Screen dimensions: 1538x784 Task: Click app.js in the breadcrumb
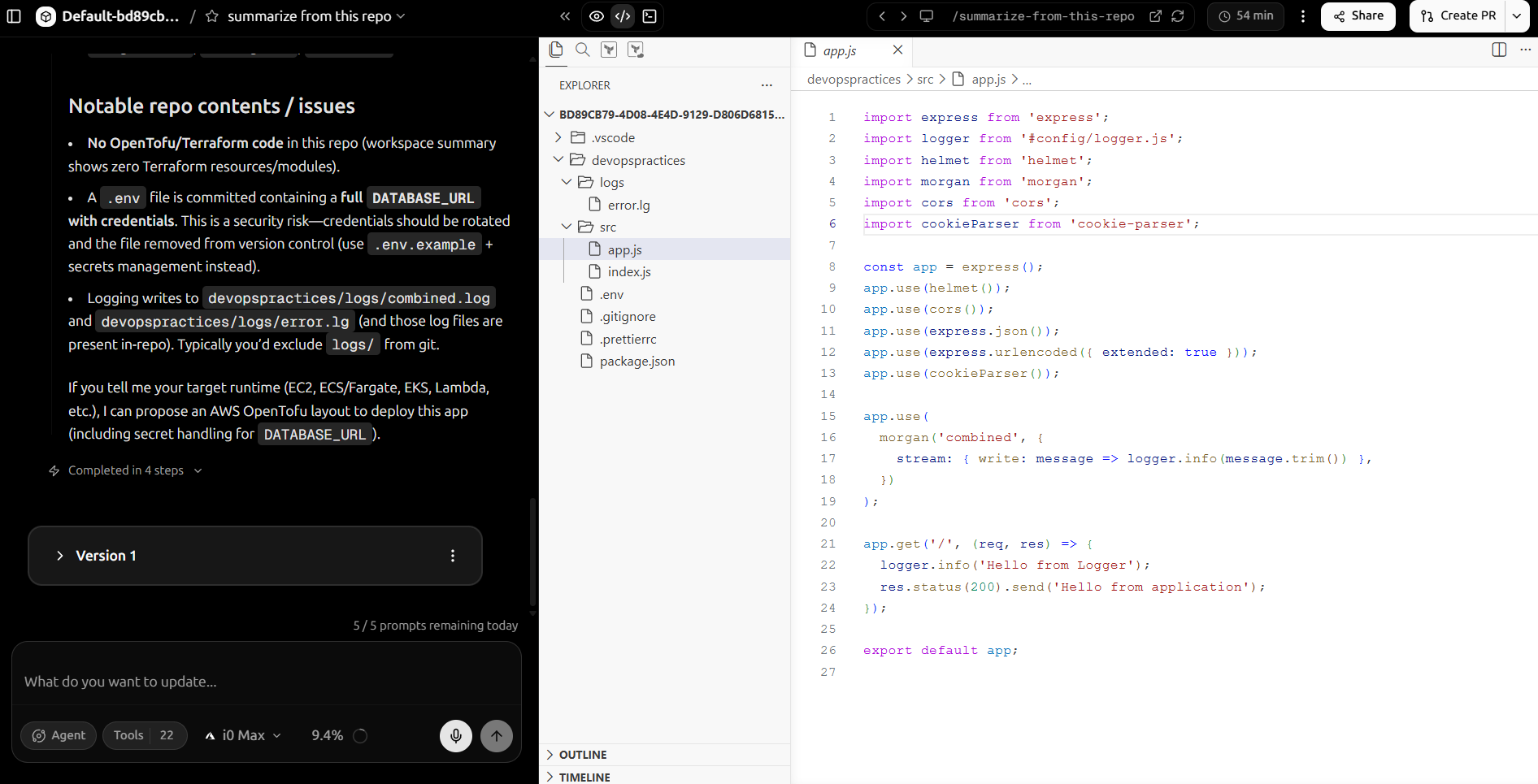pos(988,79)
